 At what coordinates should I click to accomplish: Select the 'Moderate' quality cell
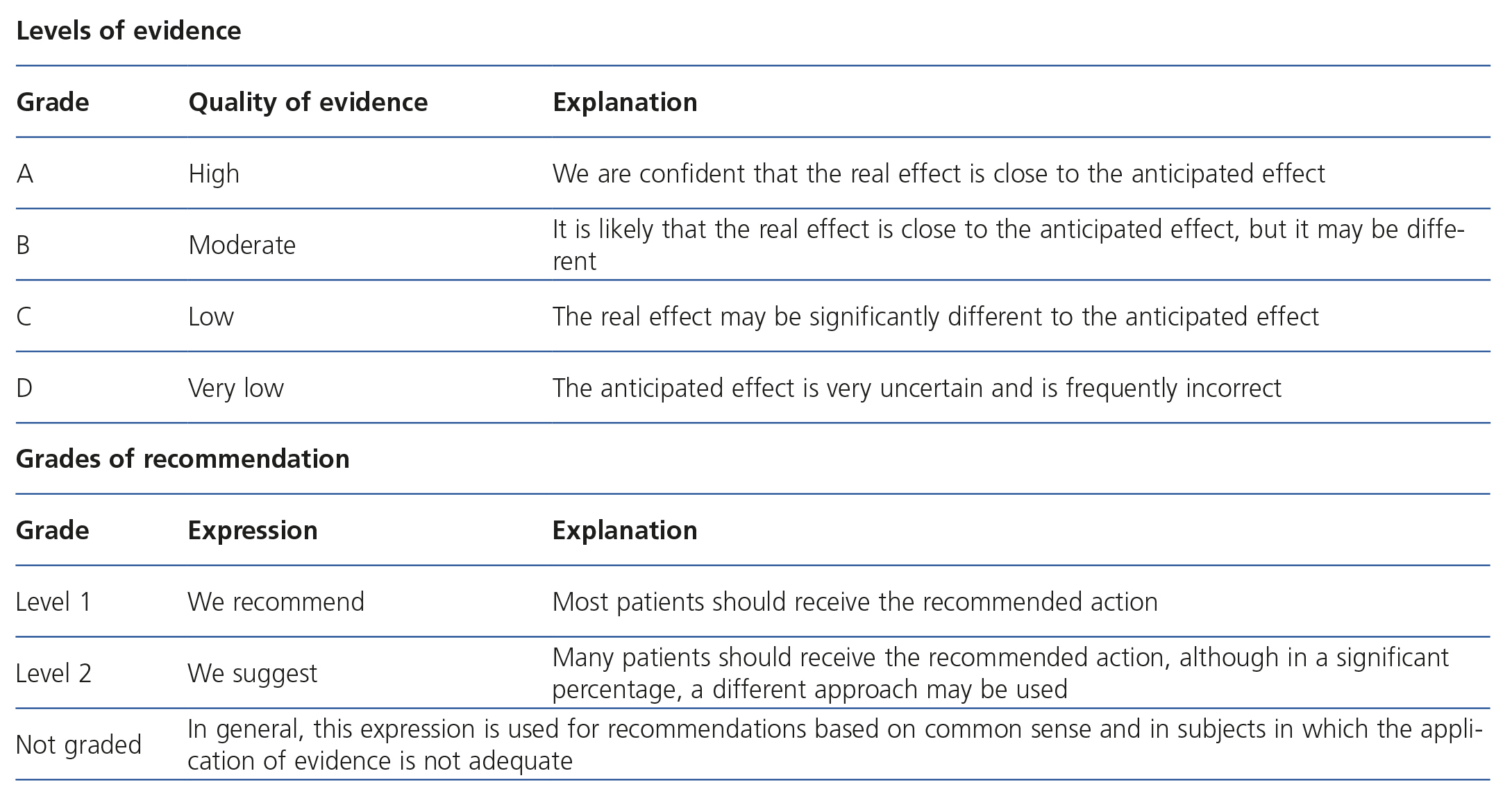coord(242,245)
